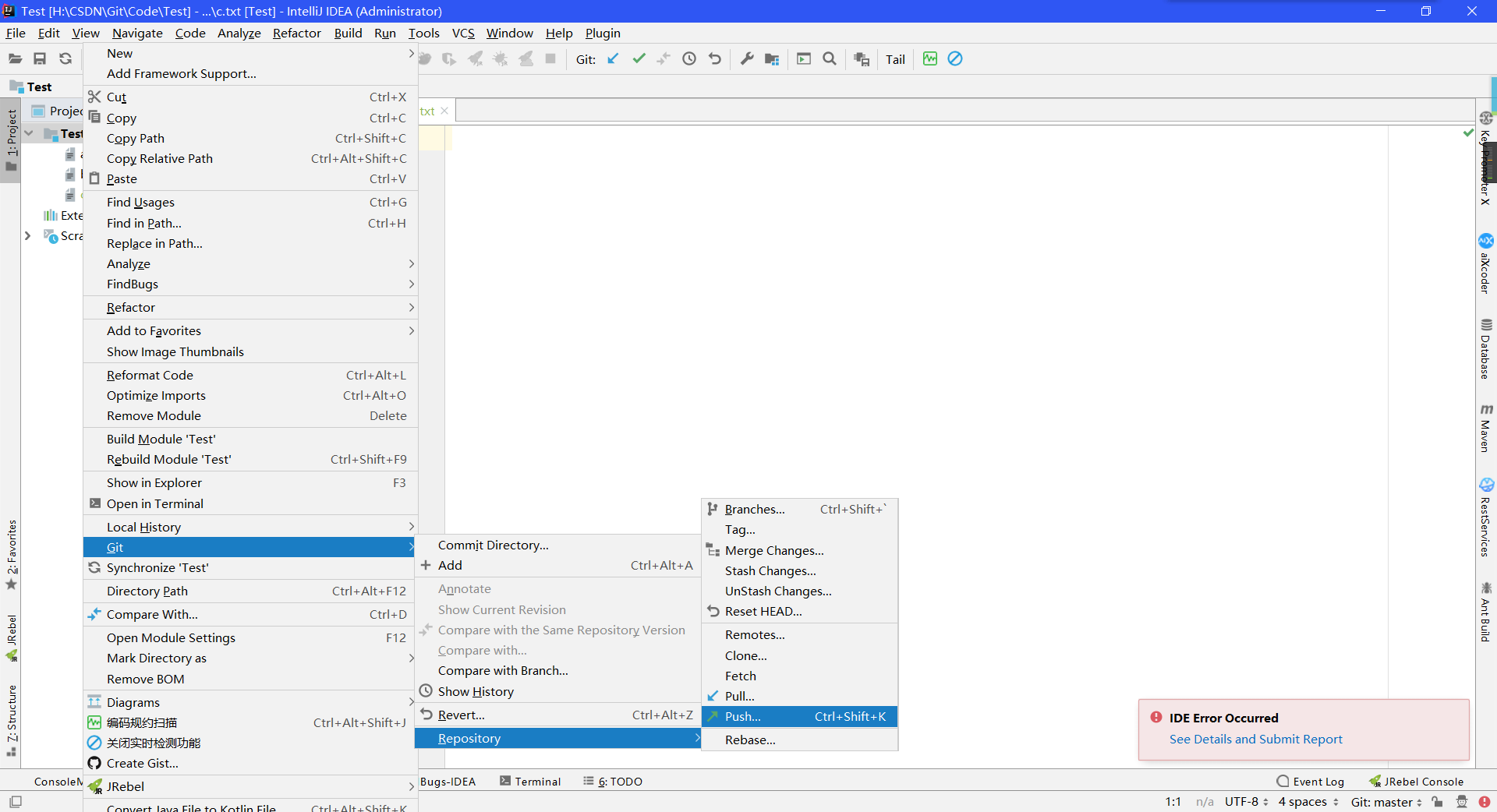
Task: Choose Reset HEAD... menu entry
Action: click(799, 611)
